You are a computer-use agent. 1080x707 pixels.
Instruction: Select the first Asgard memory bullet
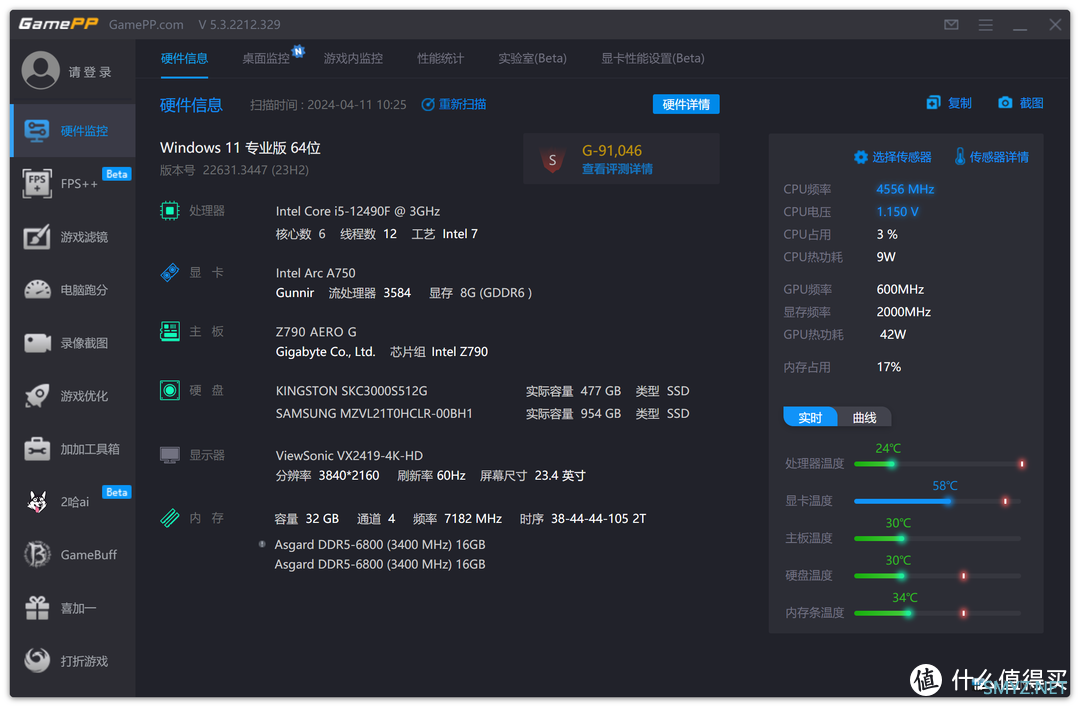coord(262,544)
